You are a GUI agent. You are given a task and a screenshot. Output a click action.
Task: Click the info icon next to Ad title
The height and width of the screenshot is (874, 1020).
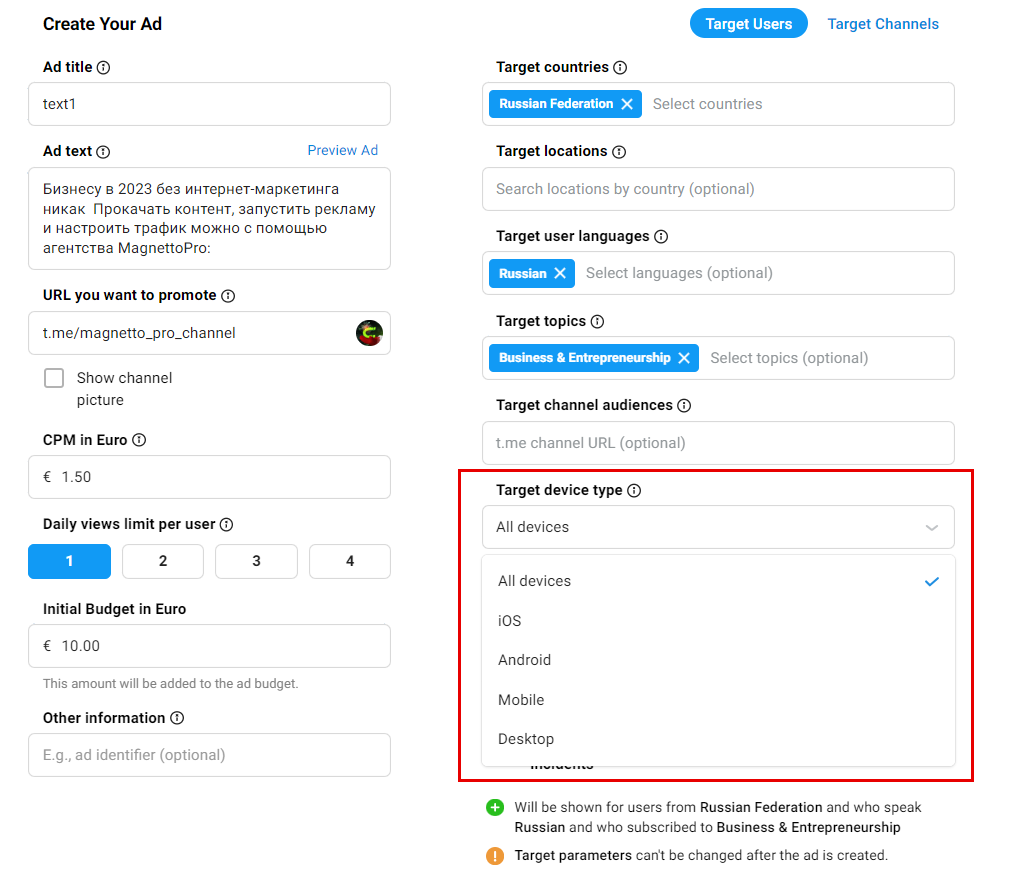(x=103, y=68)
